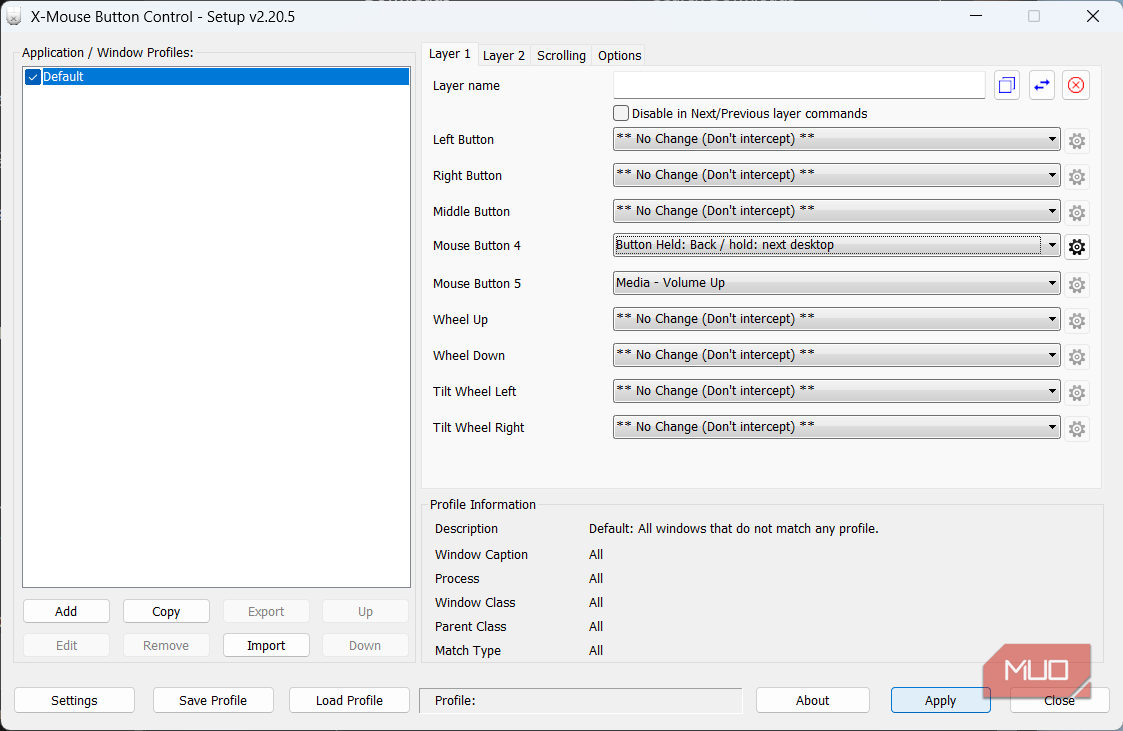Open the About dialog
Image resolution: width=1123 pixels, height=731 pixels.
point(813,700)
